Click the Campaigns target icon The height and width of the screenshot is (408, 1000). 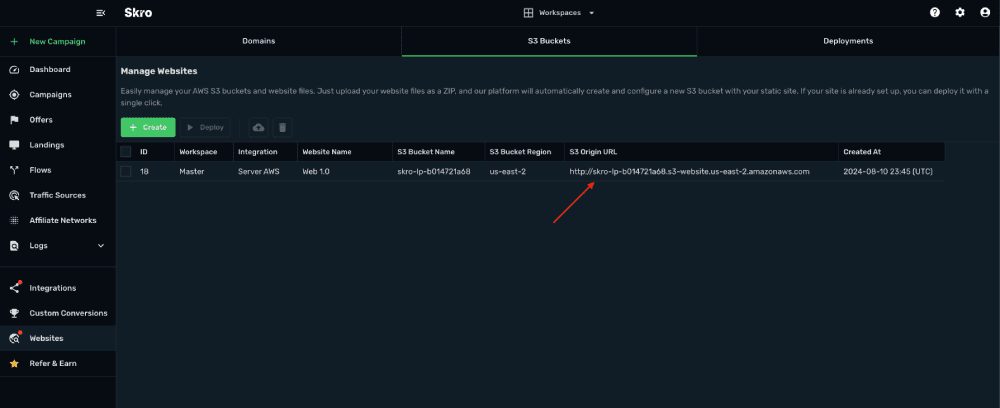click(x=14, y=94)
